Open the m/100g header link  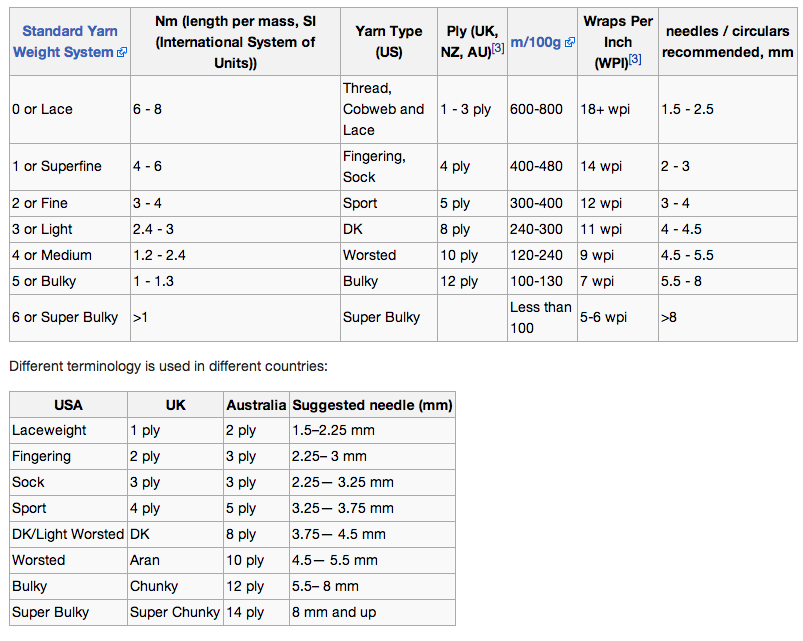click(x=536, y=42)
